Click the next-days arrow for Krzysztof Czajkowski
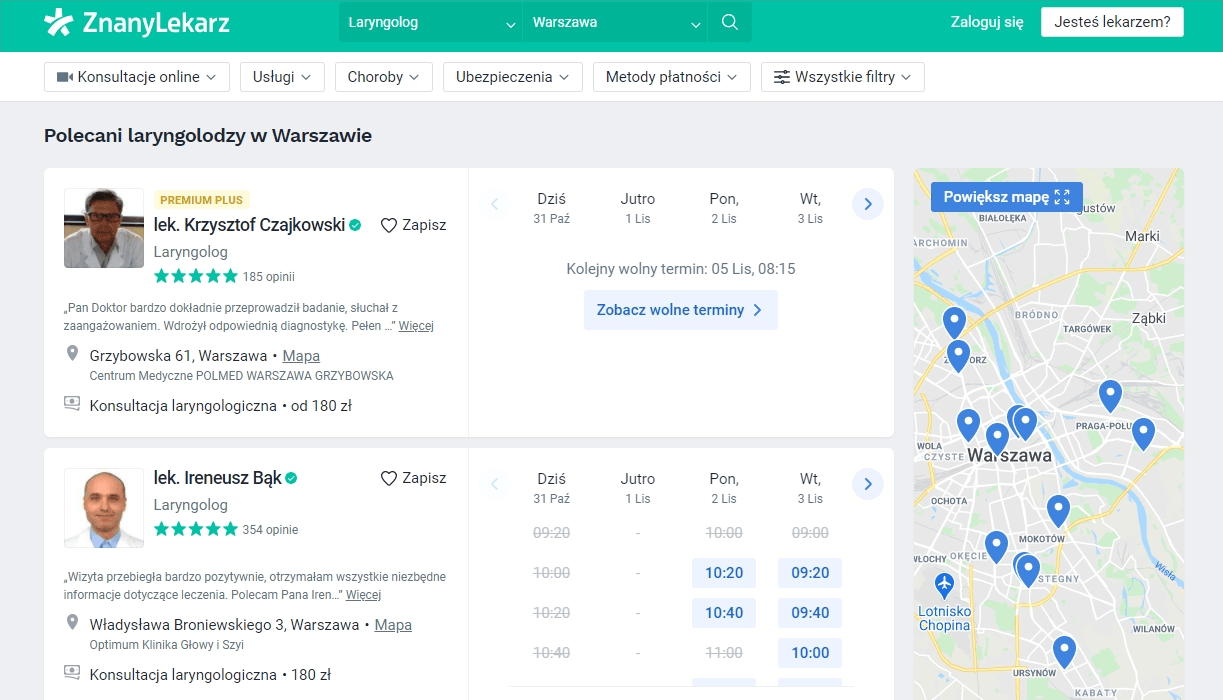 867,205
